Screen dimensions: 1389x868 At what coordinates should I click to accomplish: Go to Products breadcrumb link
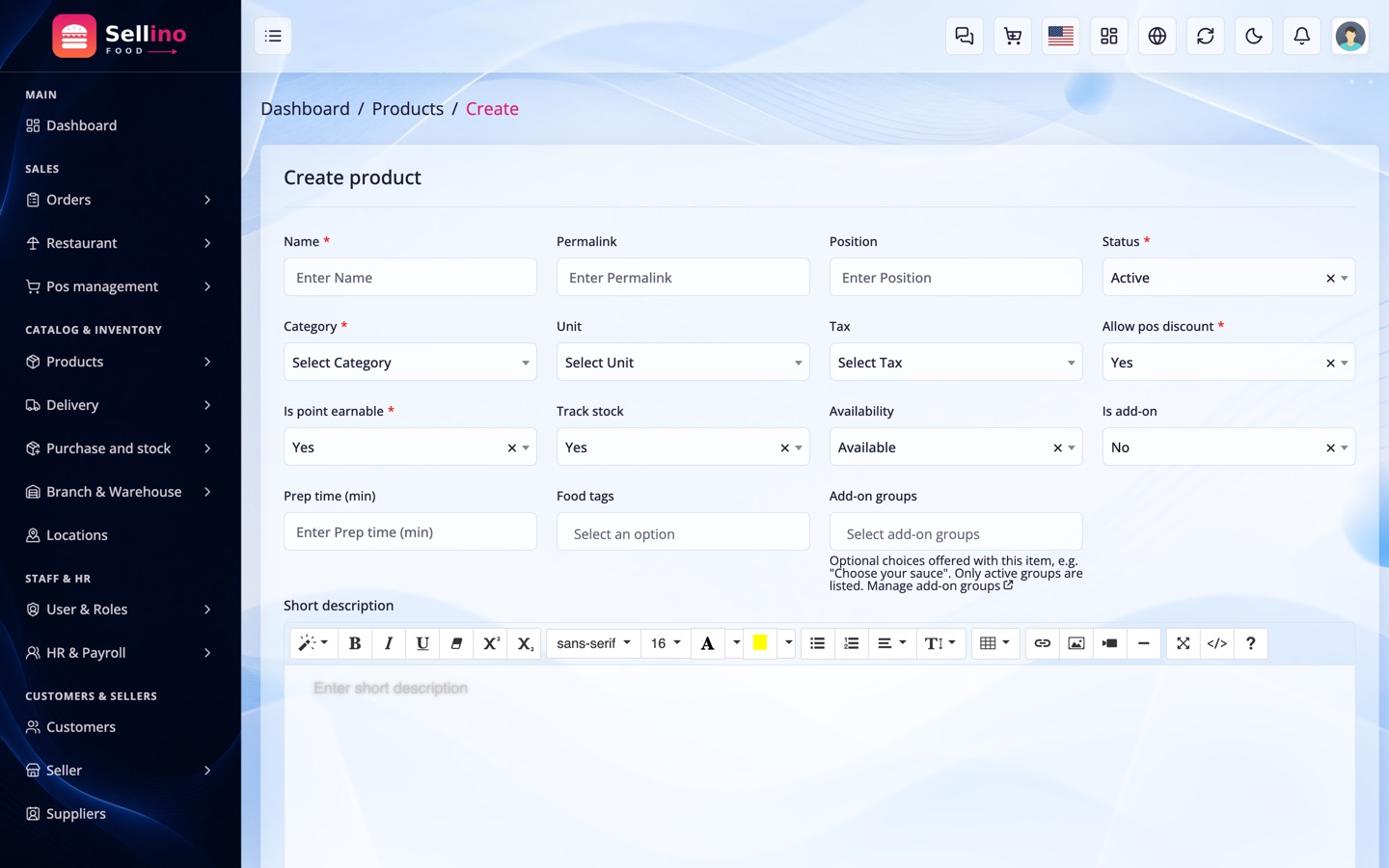click(408, 109)
